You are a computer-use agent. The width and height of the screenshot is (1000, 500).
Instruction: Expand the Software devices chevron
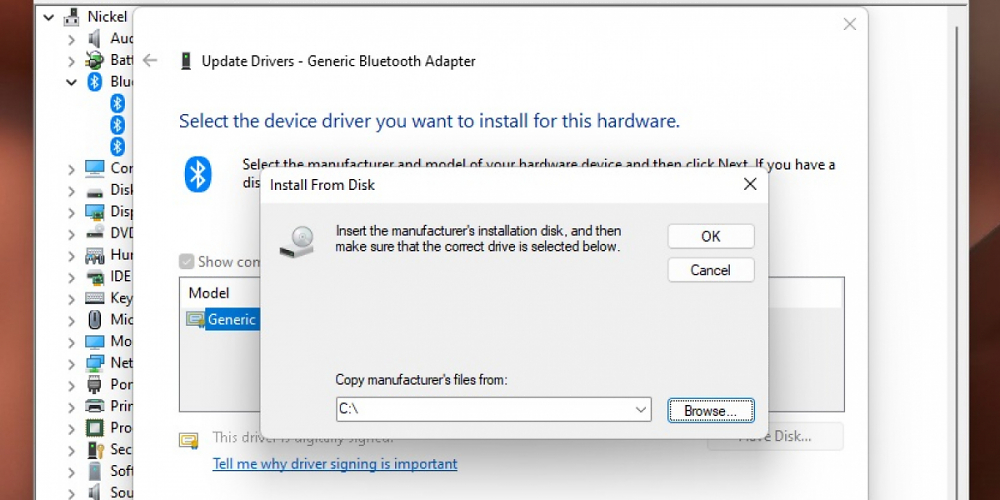point(71,473)
